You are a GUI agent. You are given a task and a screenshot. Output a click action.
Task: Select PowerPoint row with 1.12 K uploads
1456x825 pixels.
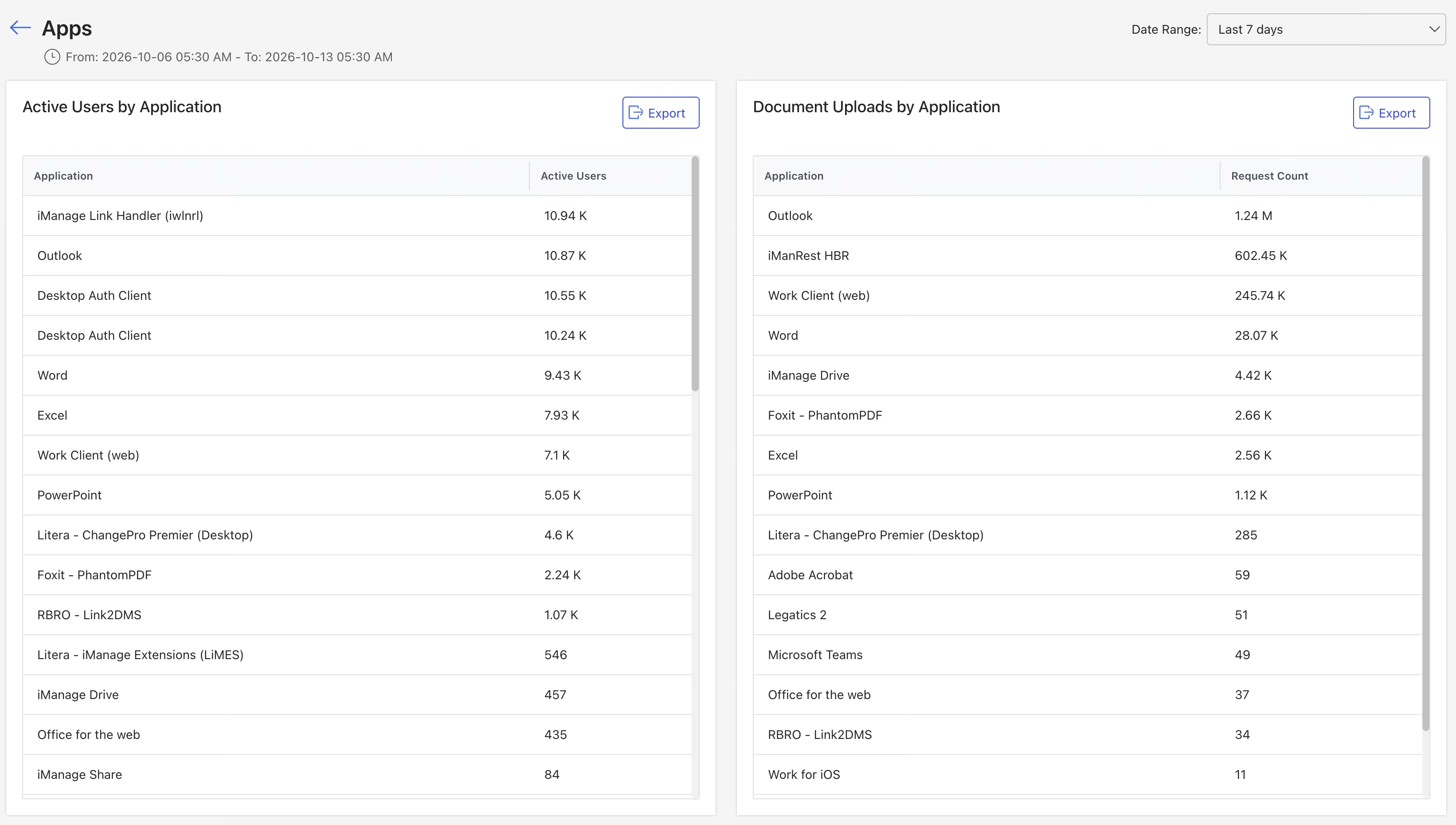(x=1087, y=495)
